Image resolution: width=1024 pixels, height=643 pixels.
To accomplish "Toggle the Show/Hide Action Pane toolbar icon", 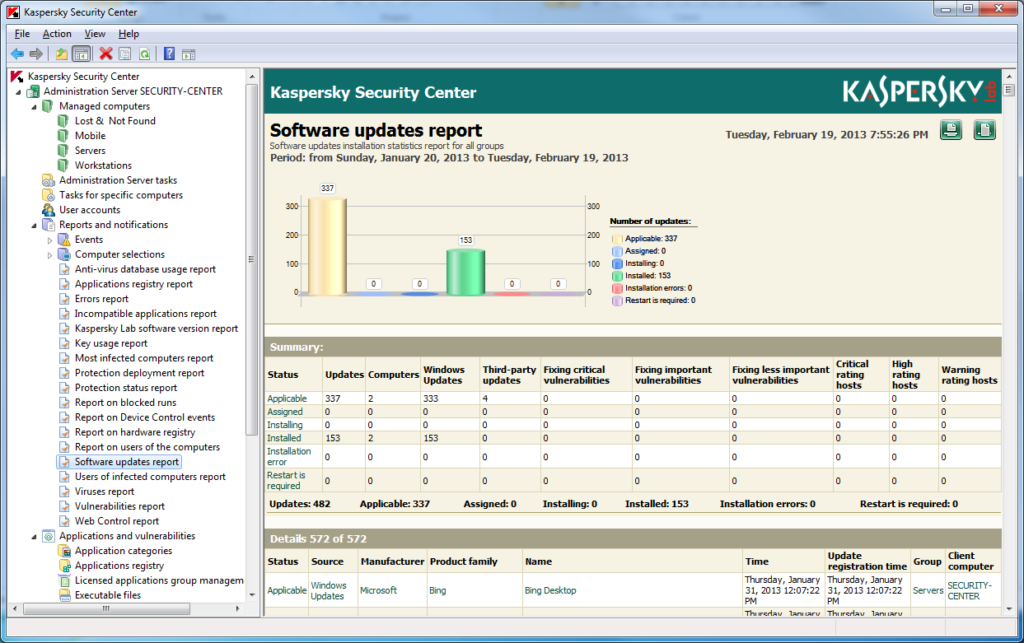I will click(x=189, y=55).
